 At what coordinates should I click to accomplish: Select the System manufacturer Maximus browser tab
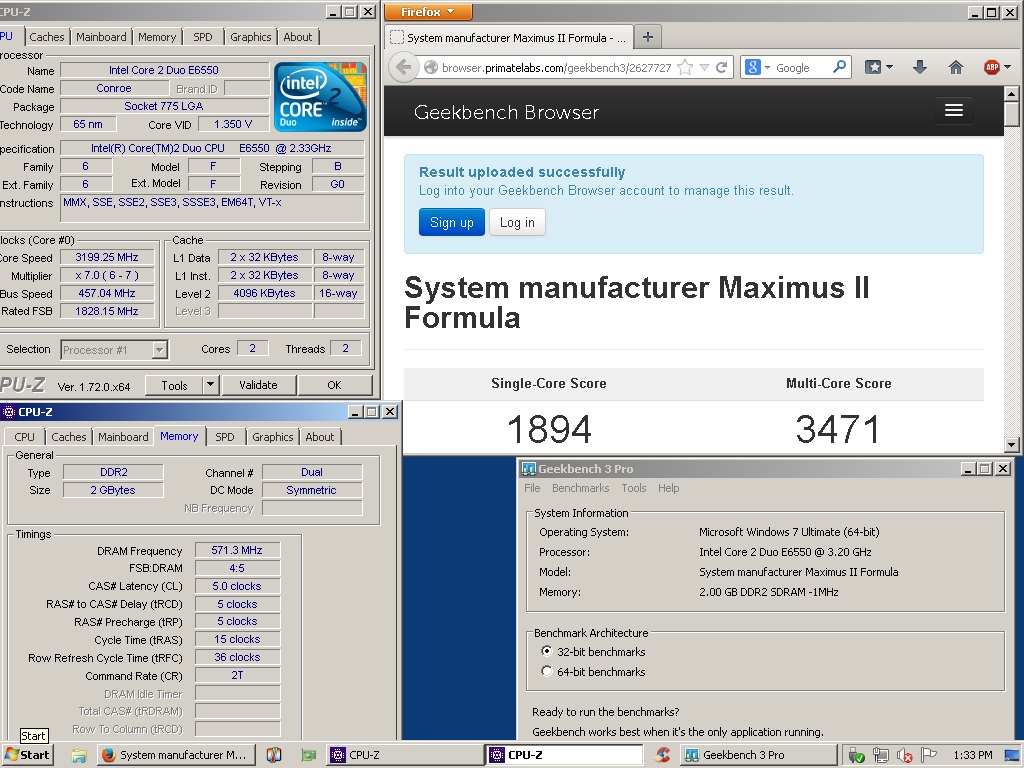pos(509,37)
